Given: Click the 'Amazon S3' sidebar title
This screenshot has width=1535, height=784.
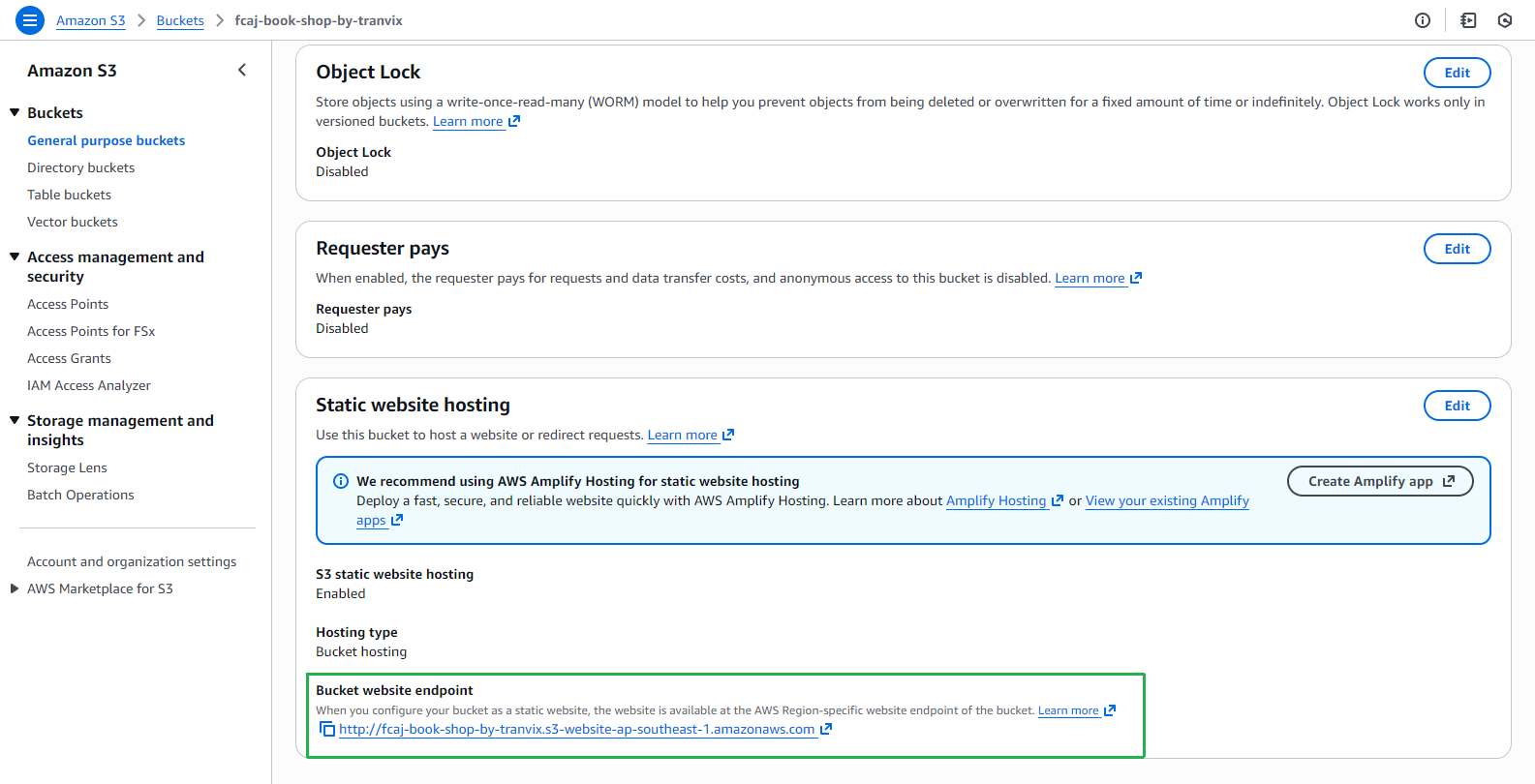Looking at the screenshot, I should [72, 71].
